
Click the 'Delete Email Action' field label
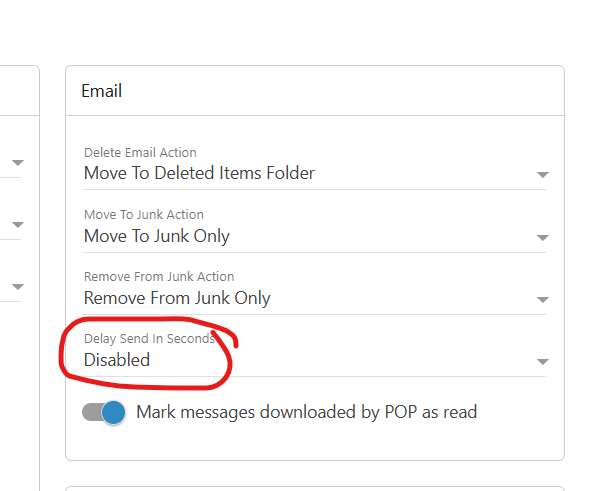pyautogui.click(x=140, y=153)
